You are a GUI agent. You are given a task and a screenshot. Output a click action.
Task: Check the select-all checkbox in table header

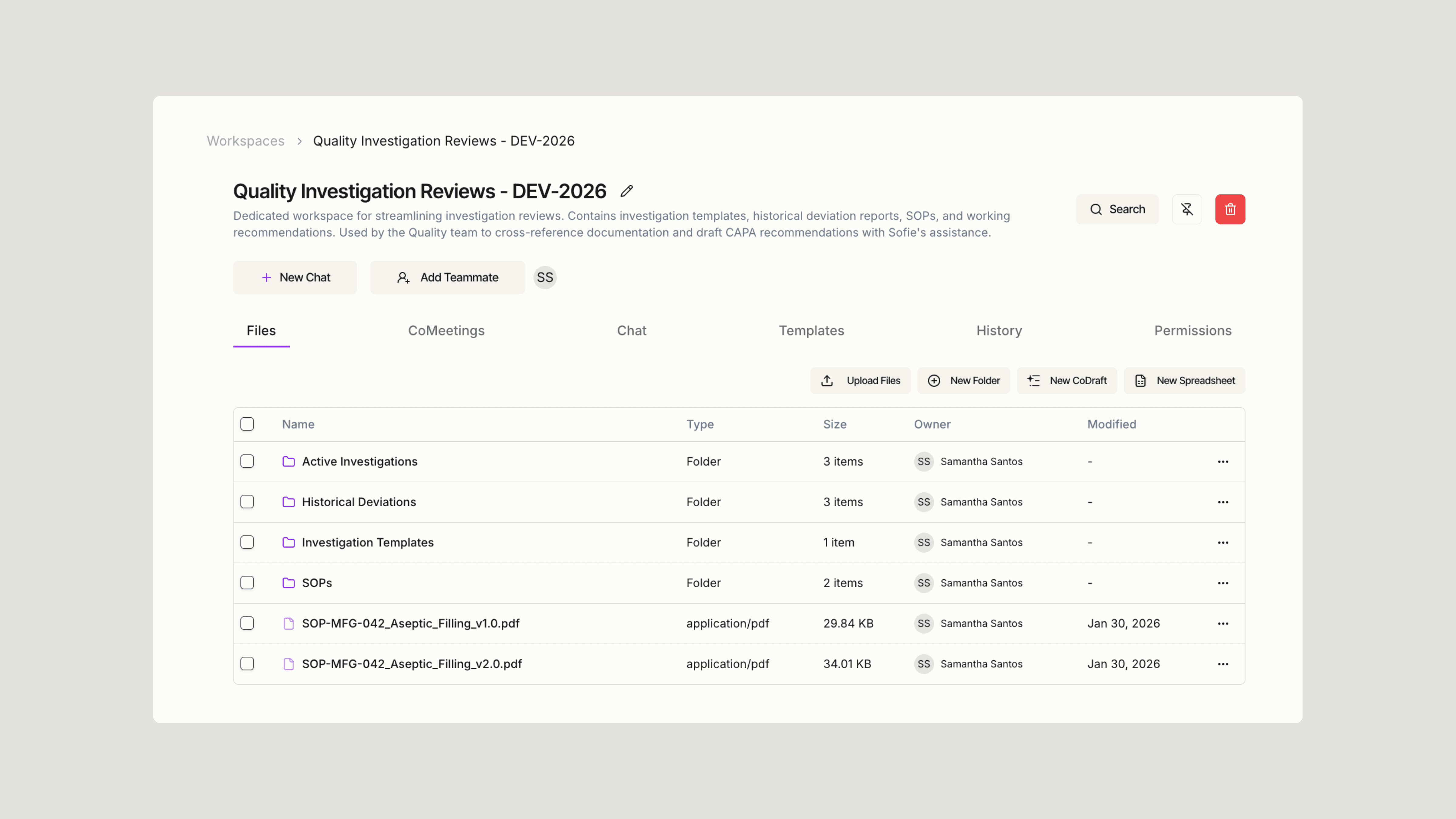tap(247, 424)
